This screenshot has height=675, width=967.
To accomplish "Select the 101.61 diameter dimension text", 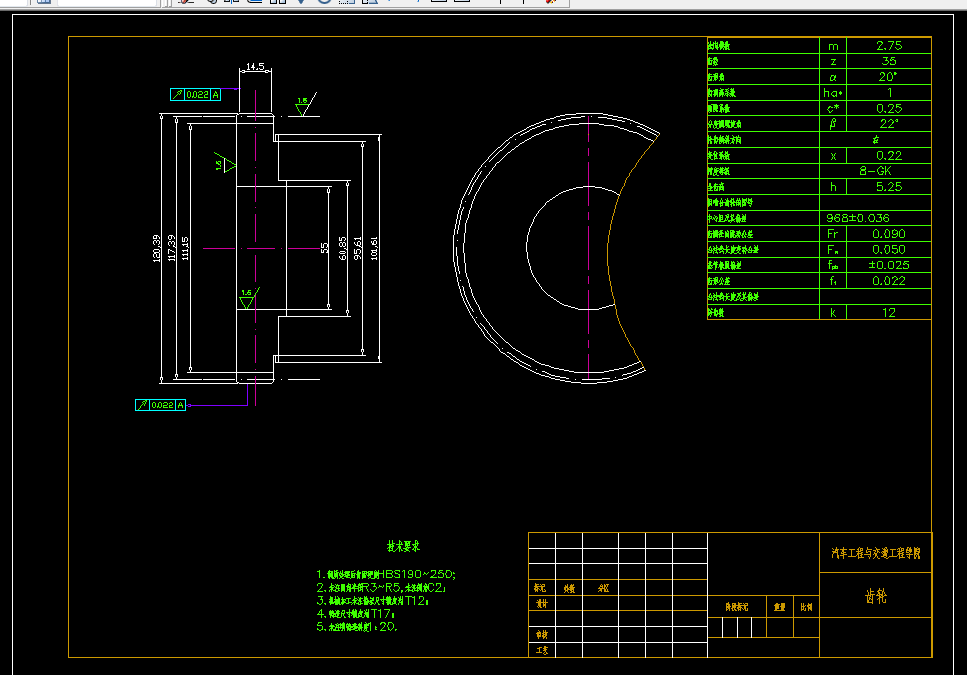I will coord(374,248).
